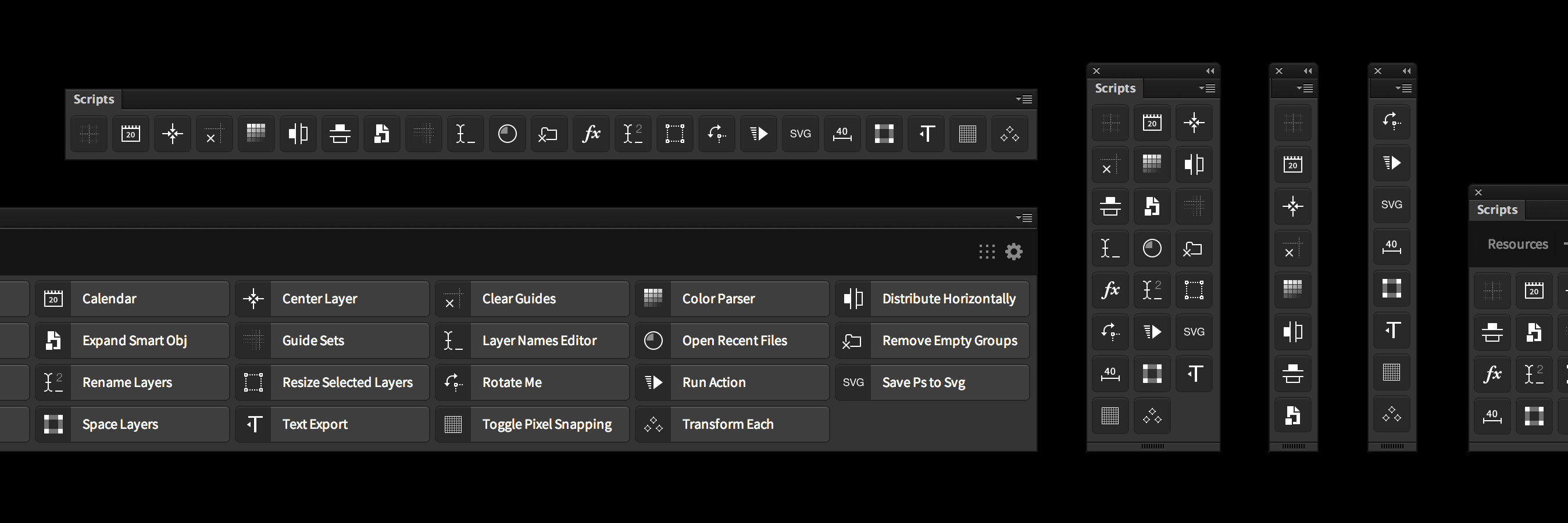1568x523 pixels.
Task: Click Transform Each icon in three-column Scripts panel
Action: click(x=1152, y=416)
